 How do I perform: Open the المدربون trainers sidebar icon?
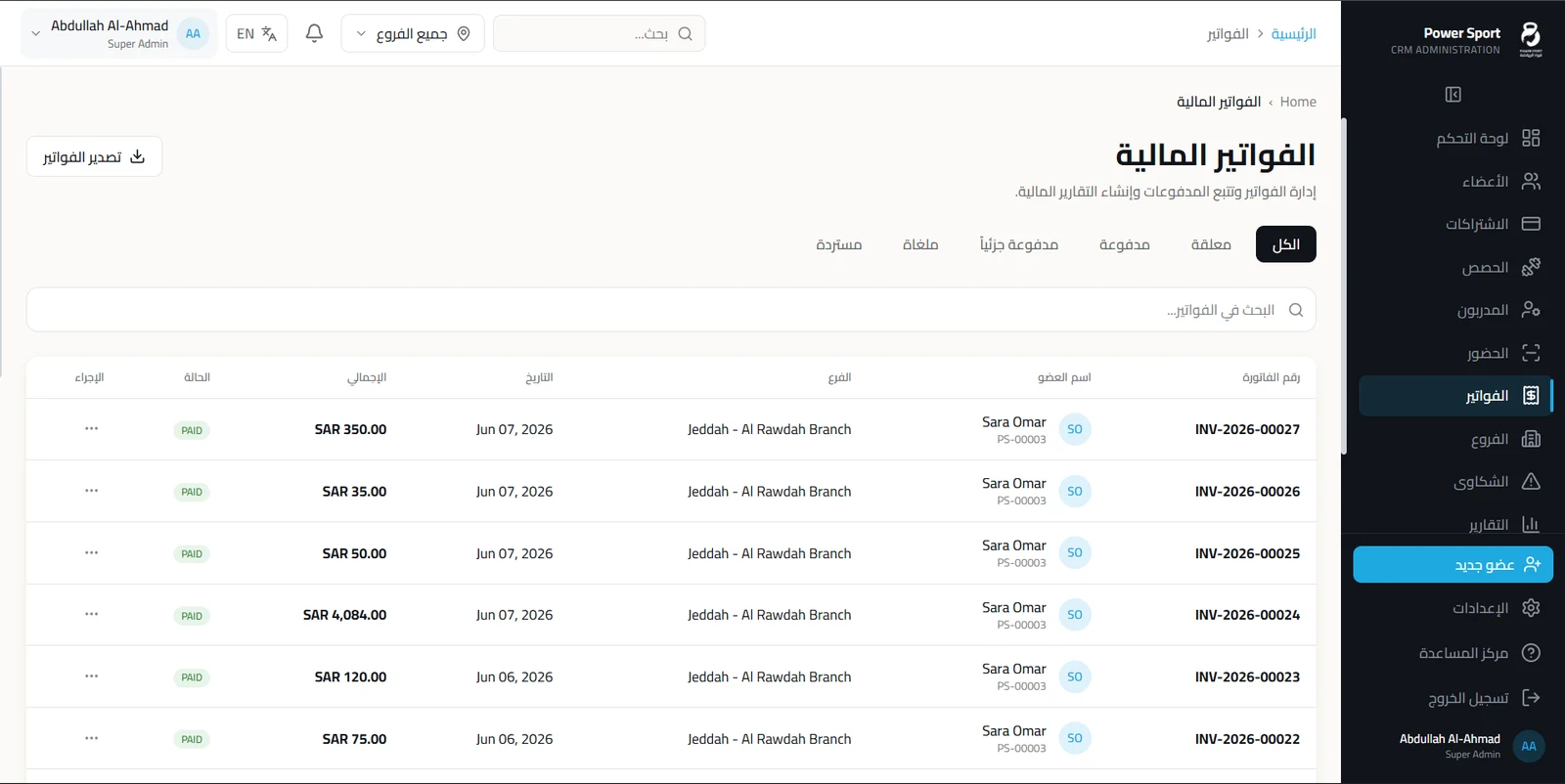point(1531,310)
